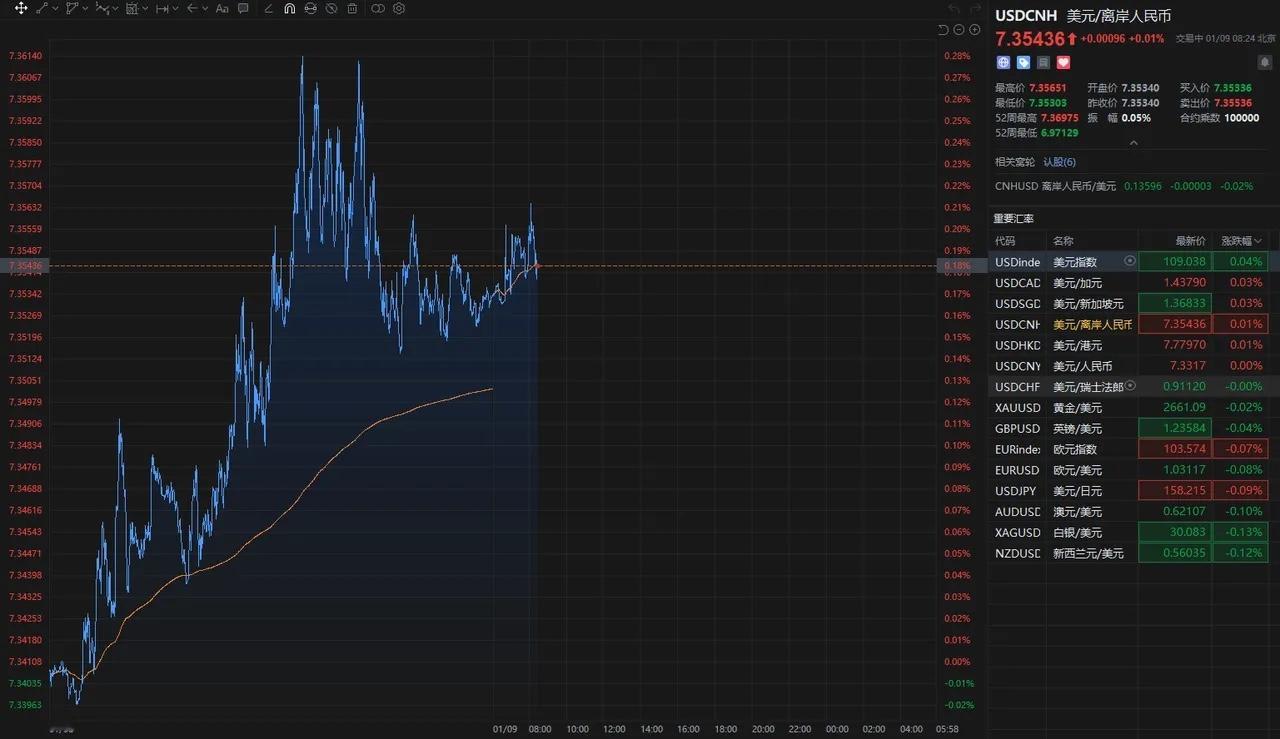This screenshot has width=1280, height=739.
Task: Select the USDCHF row code
Action: [x=1017, y=387]
